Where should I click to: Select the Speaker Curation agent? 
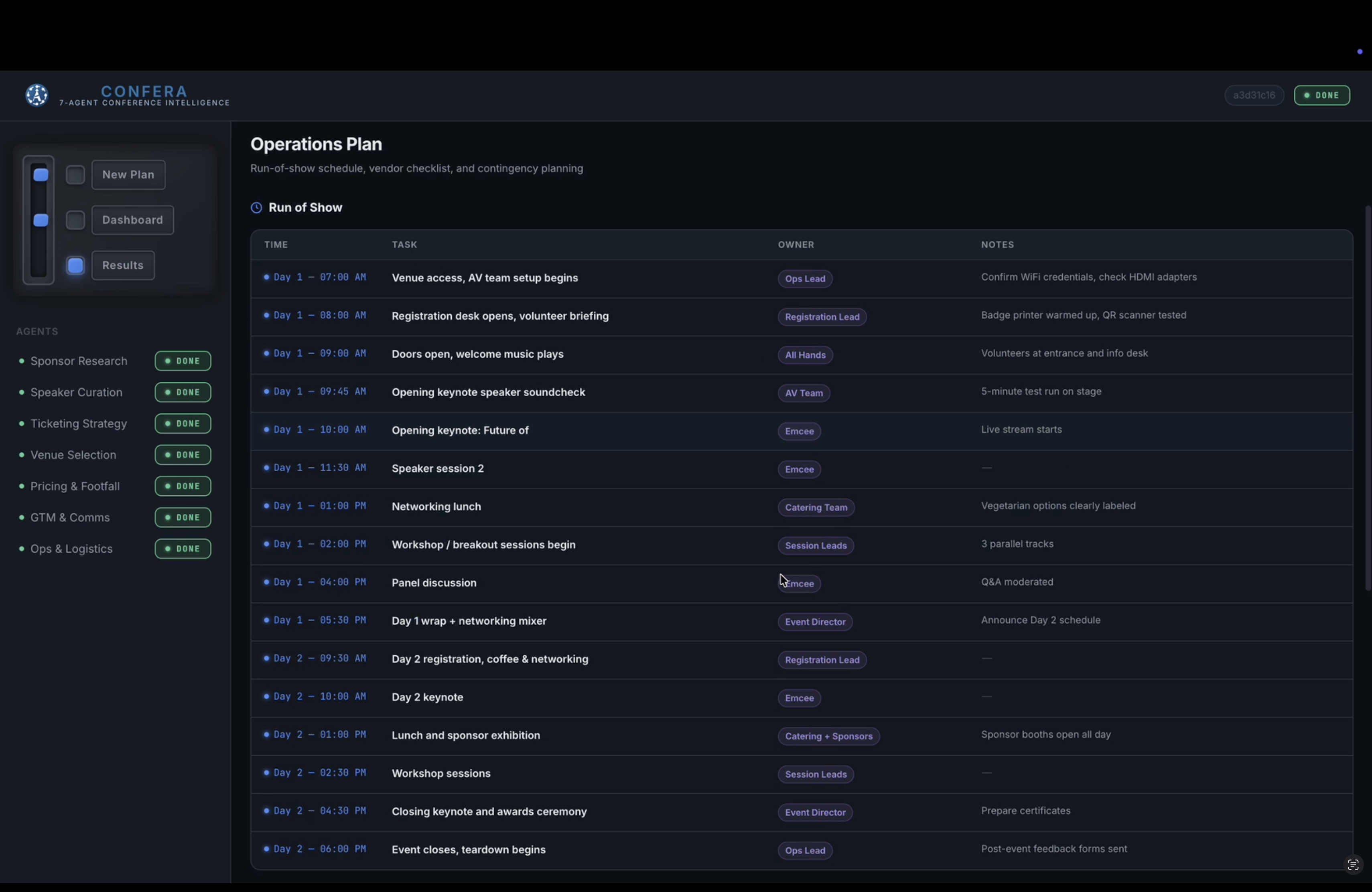[77, 392]
